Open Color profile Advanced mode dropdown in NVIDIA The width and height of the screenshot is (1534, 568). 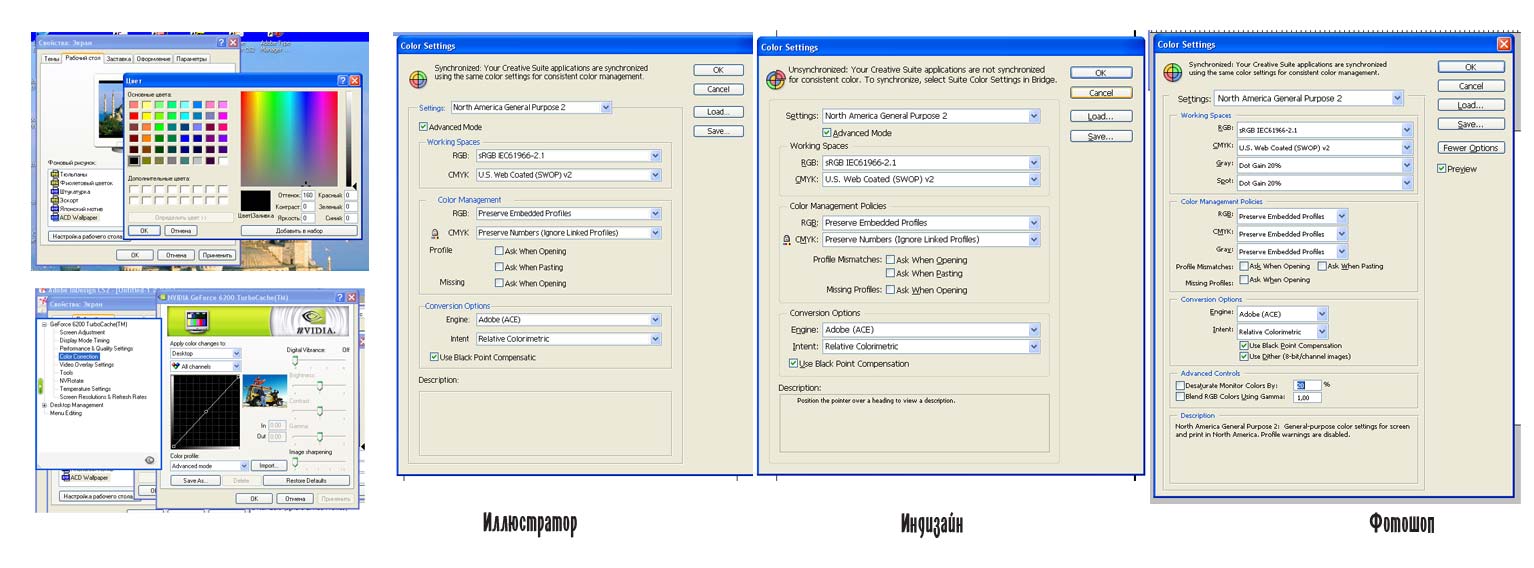coord(209,466)
